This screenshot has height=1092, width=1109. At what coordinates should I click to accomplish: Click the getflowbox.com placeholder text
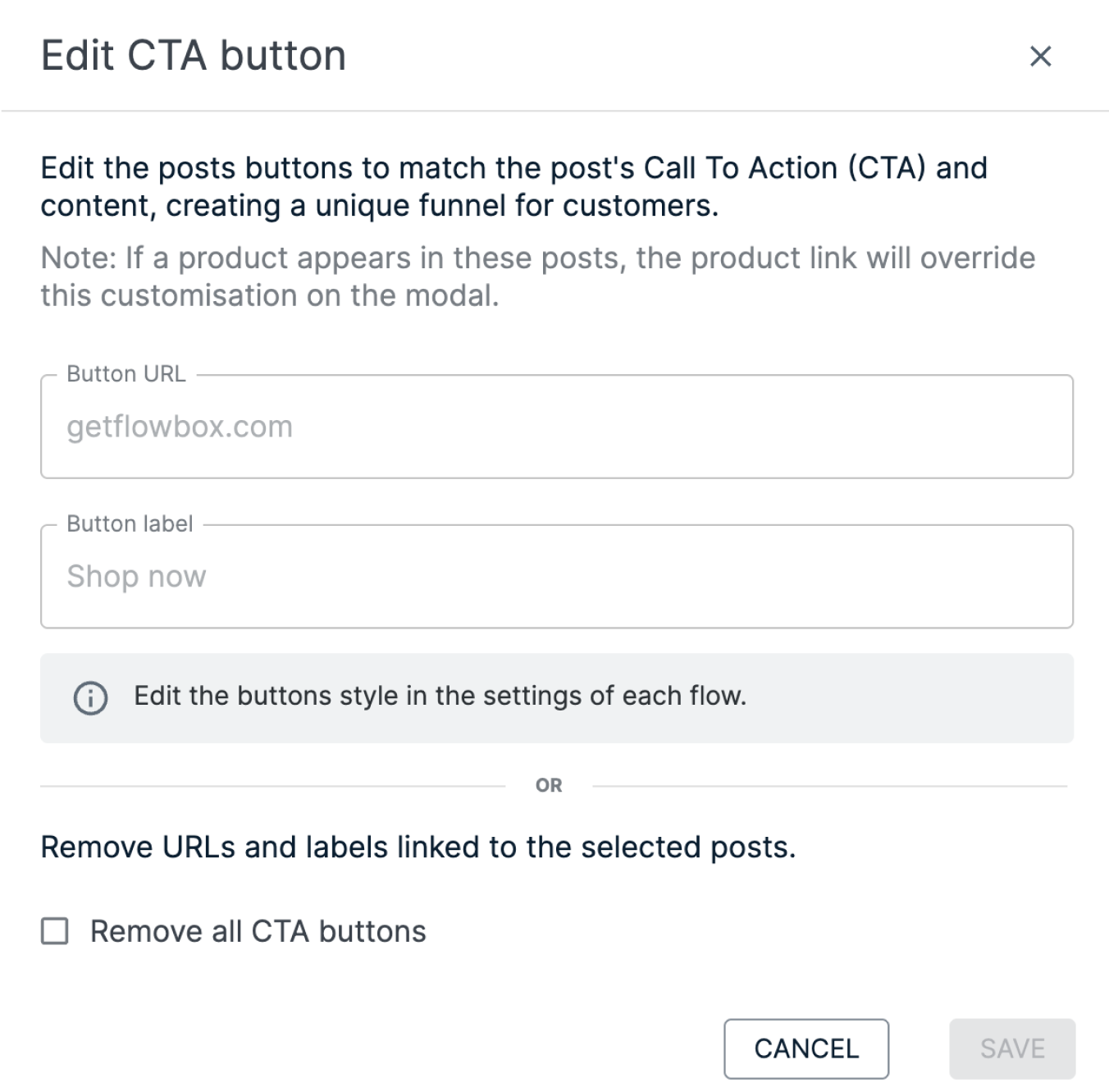[180, 427]
